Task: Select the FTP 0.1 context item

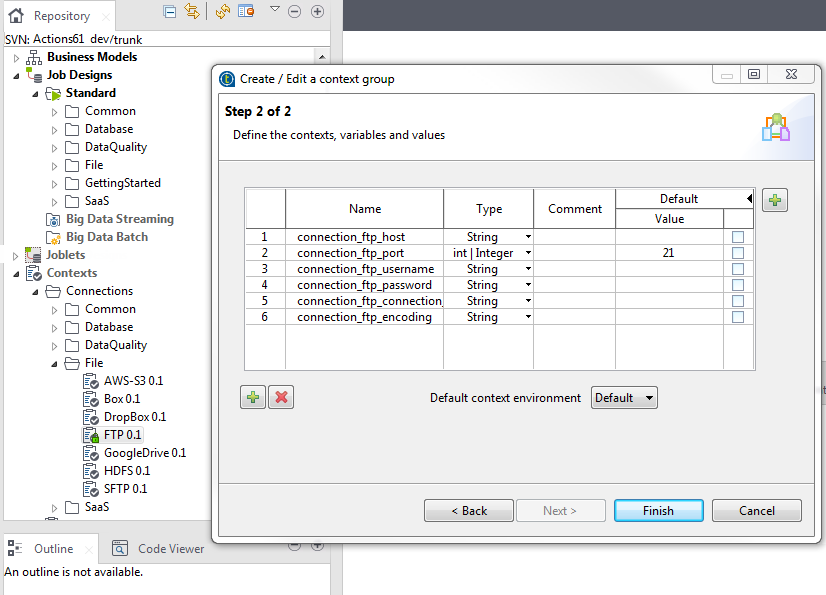Action: [122, 435]
